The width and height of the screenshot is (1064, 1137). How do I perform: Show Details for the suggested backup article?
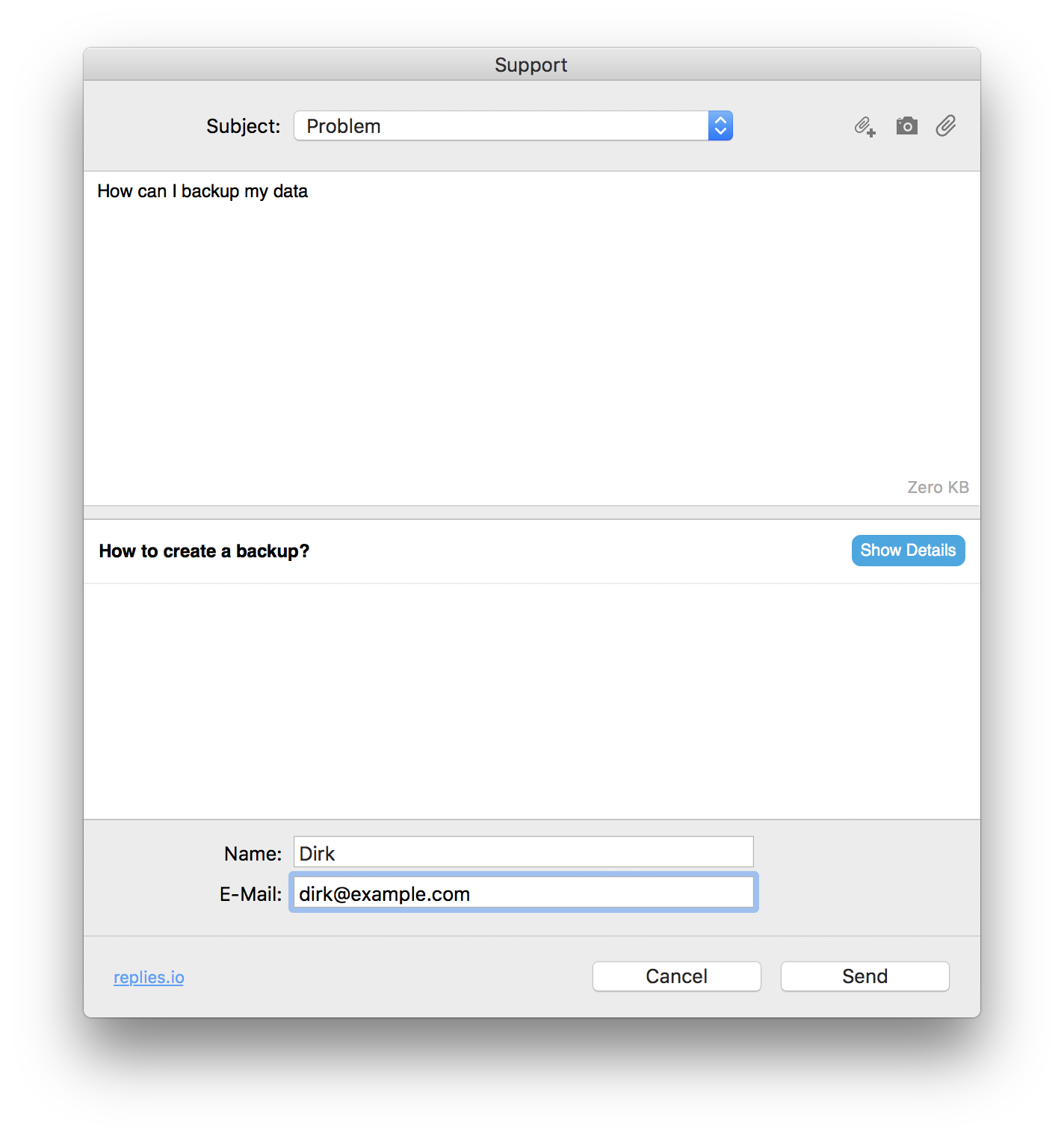pos(908,550)
